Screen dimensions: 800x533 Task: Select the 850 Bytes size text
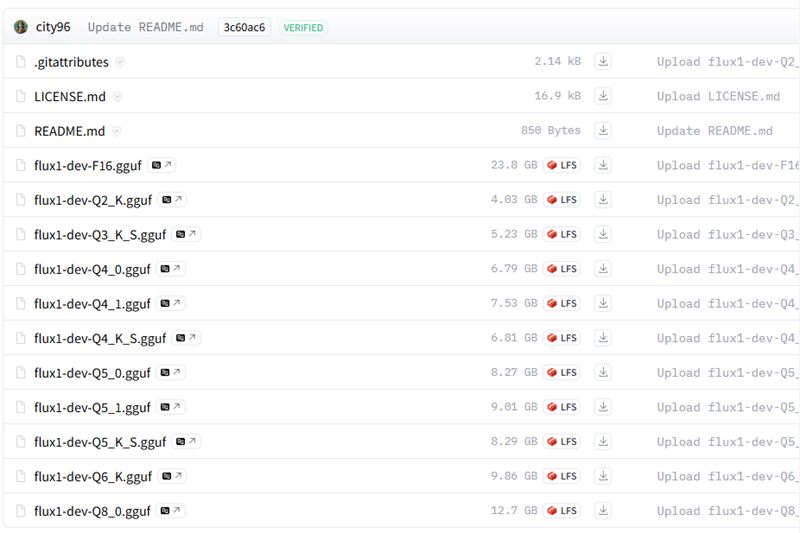click(551, 131)
